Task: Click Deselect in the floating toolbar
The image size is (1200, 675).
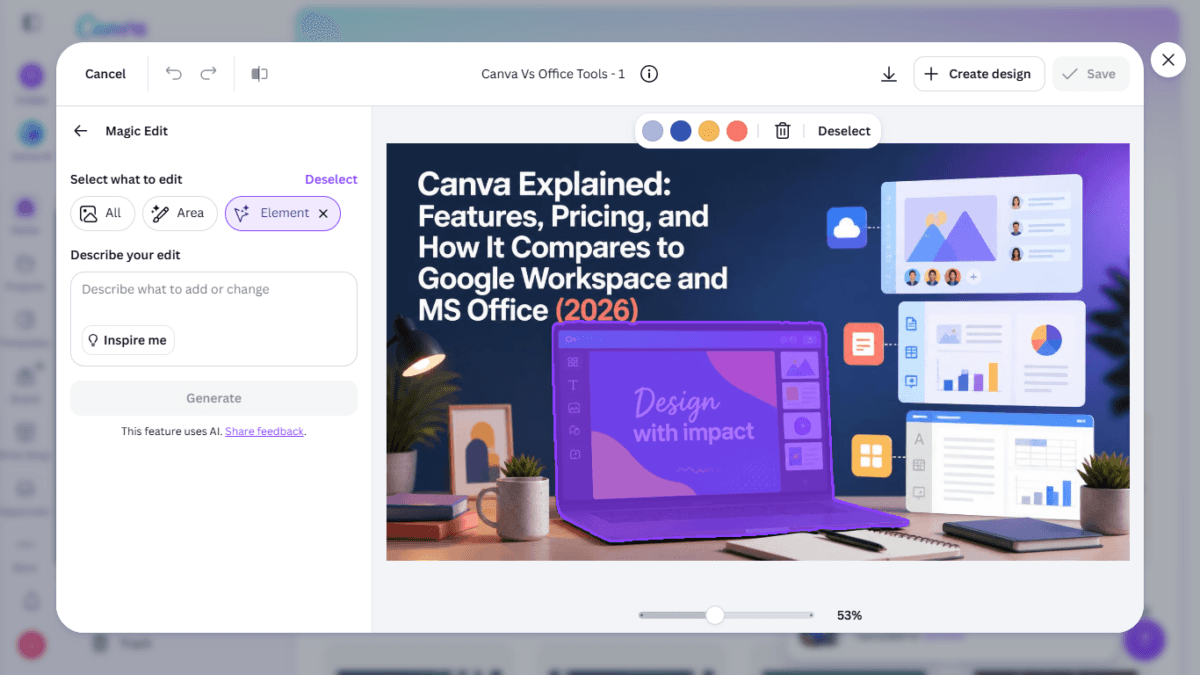Action: click(844, 131)
